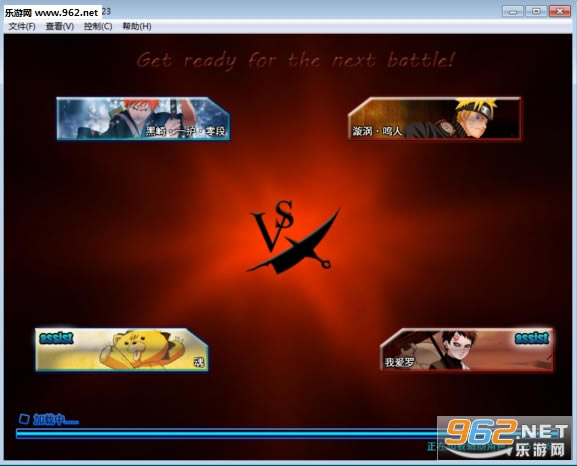The image size is (577, 466).
Task: Click the assist badge on Kon's card
Action: (x=56, y=338)
